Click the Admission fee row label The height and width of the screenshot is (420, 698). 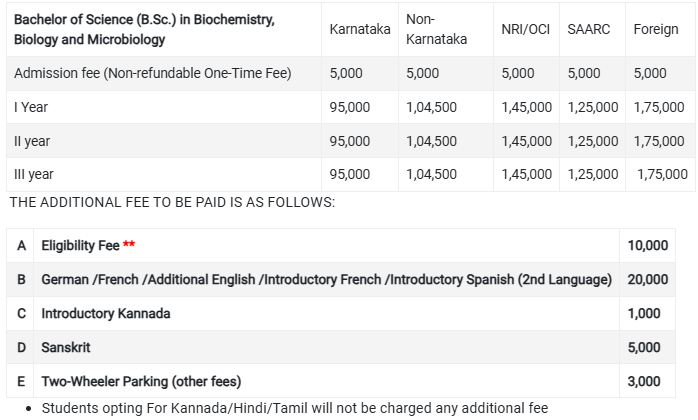pyautogui.click(x=153, y=73)
